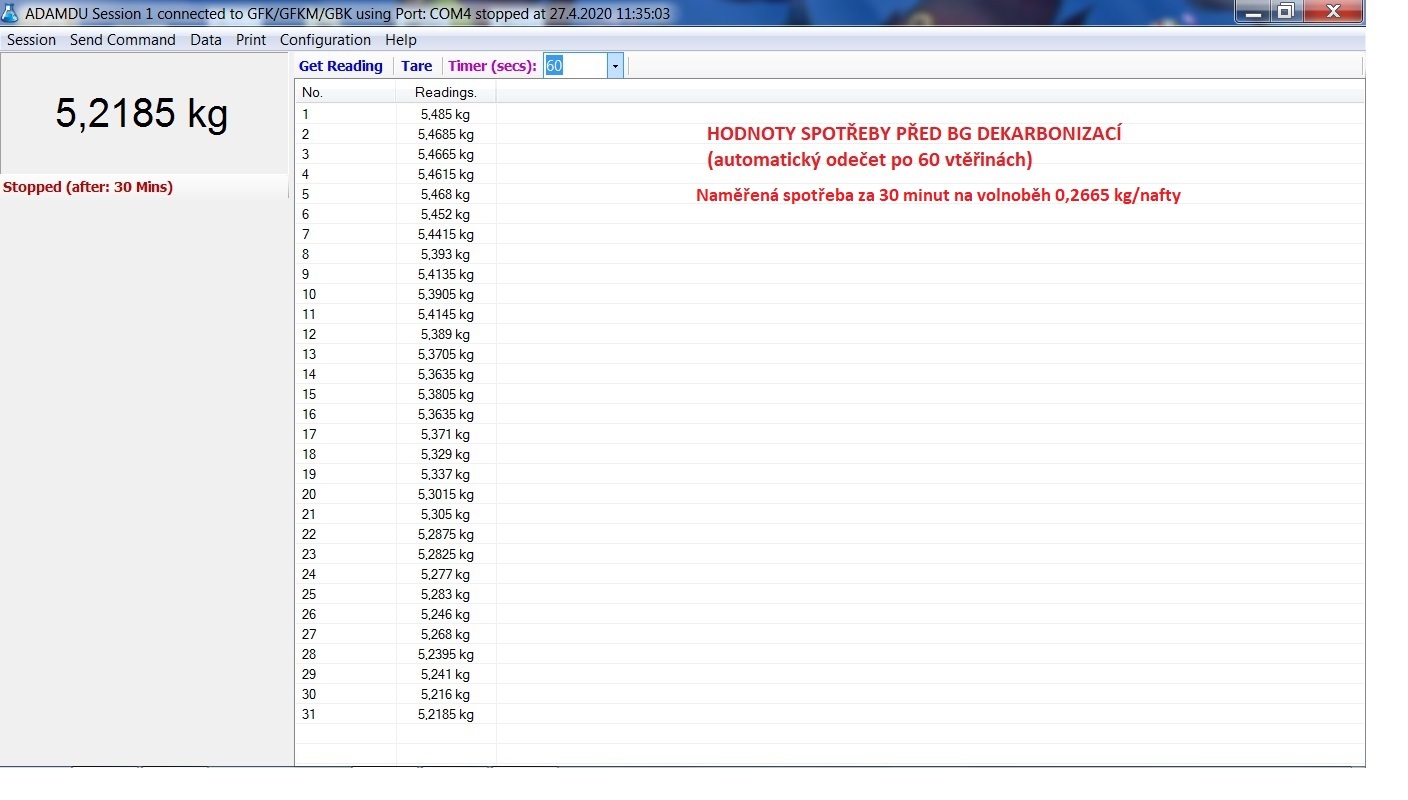Select reading 5,3805 kg in row 15
The width and height of the screenshot is (1408, 800).
pyautogui.click(x=446, y=394)
